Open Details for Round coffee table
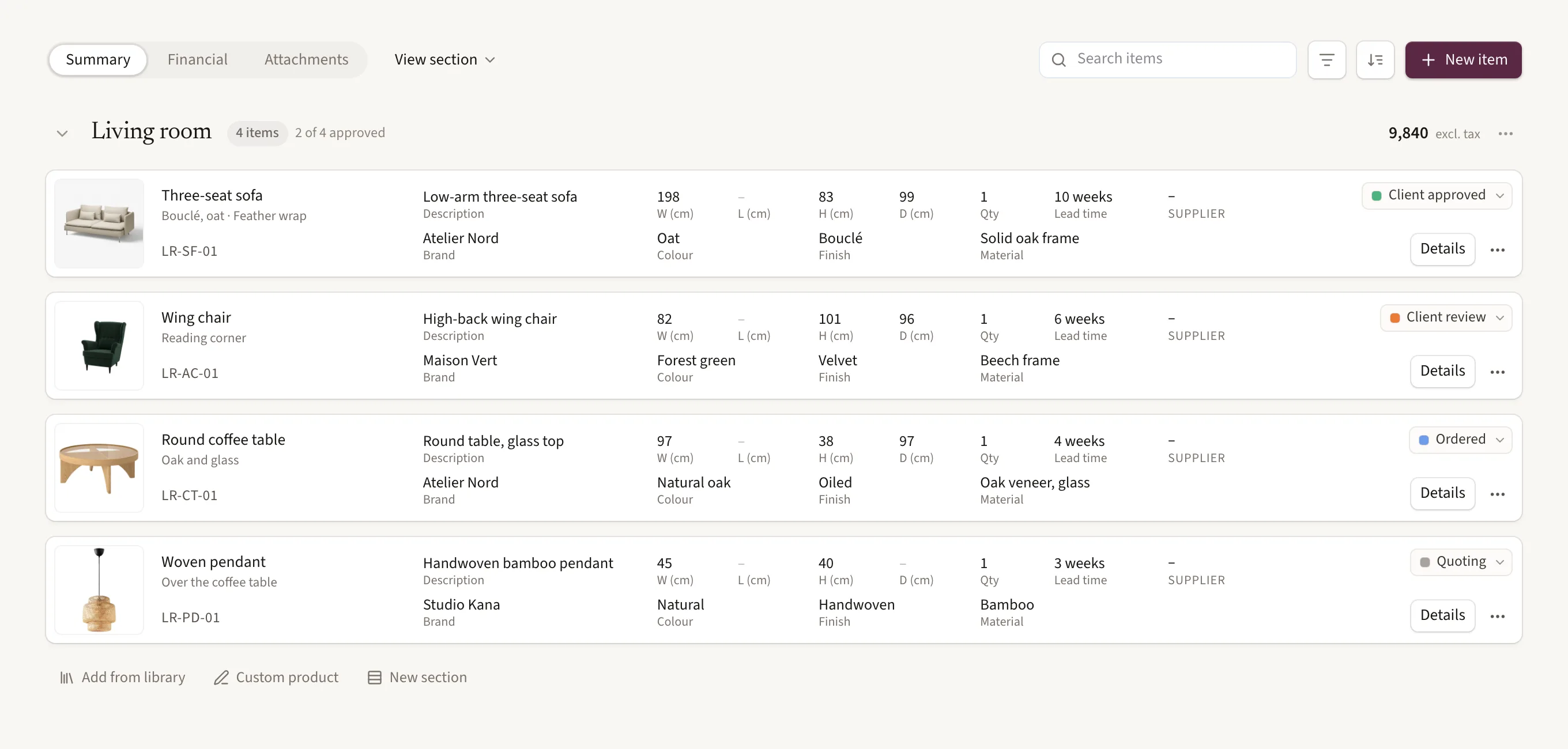The height and width of the screenshot is (749, 1568). (x=1442, y=493)
